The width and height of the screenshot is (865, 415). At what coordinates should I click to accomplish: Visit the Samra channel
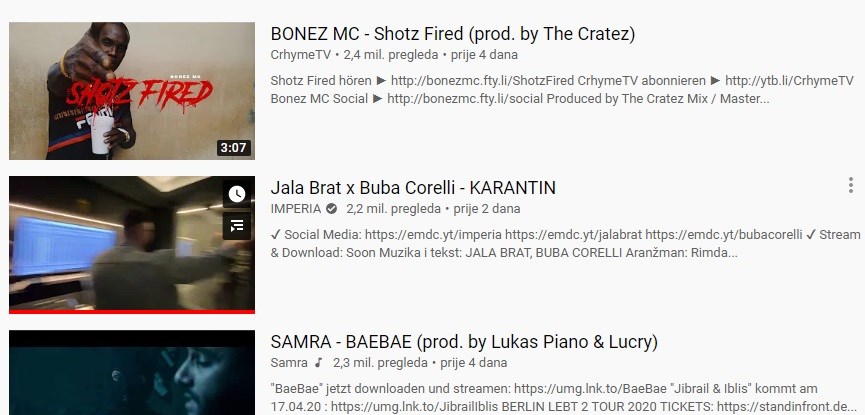pos(289,363)
